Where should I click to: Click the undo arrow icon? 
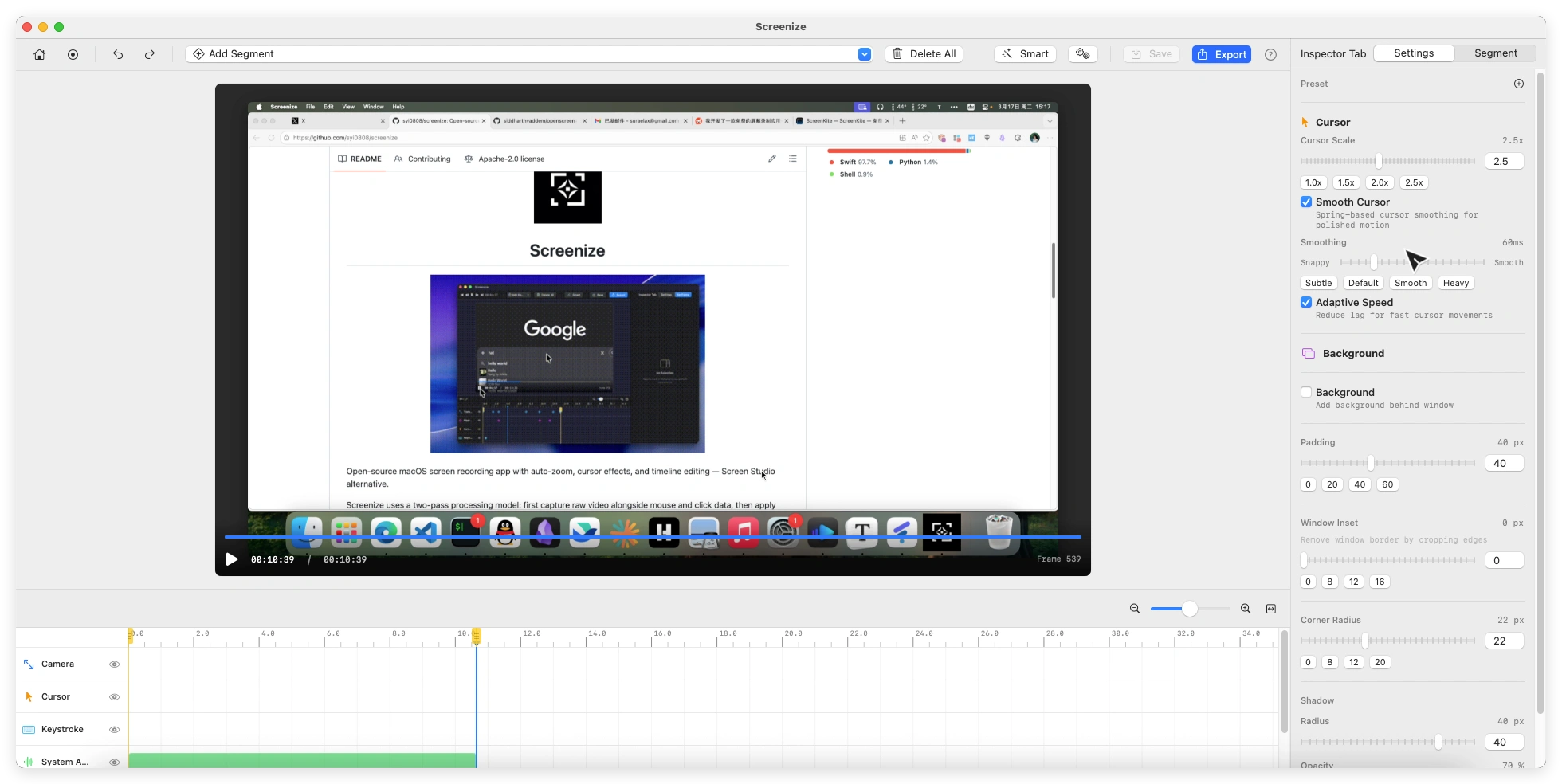click(x=118, y=54)
